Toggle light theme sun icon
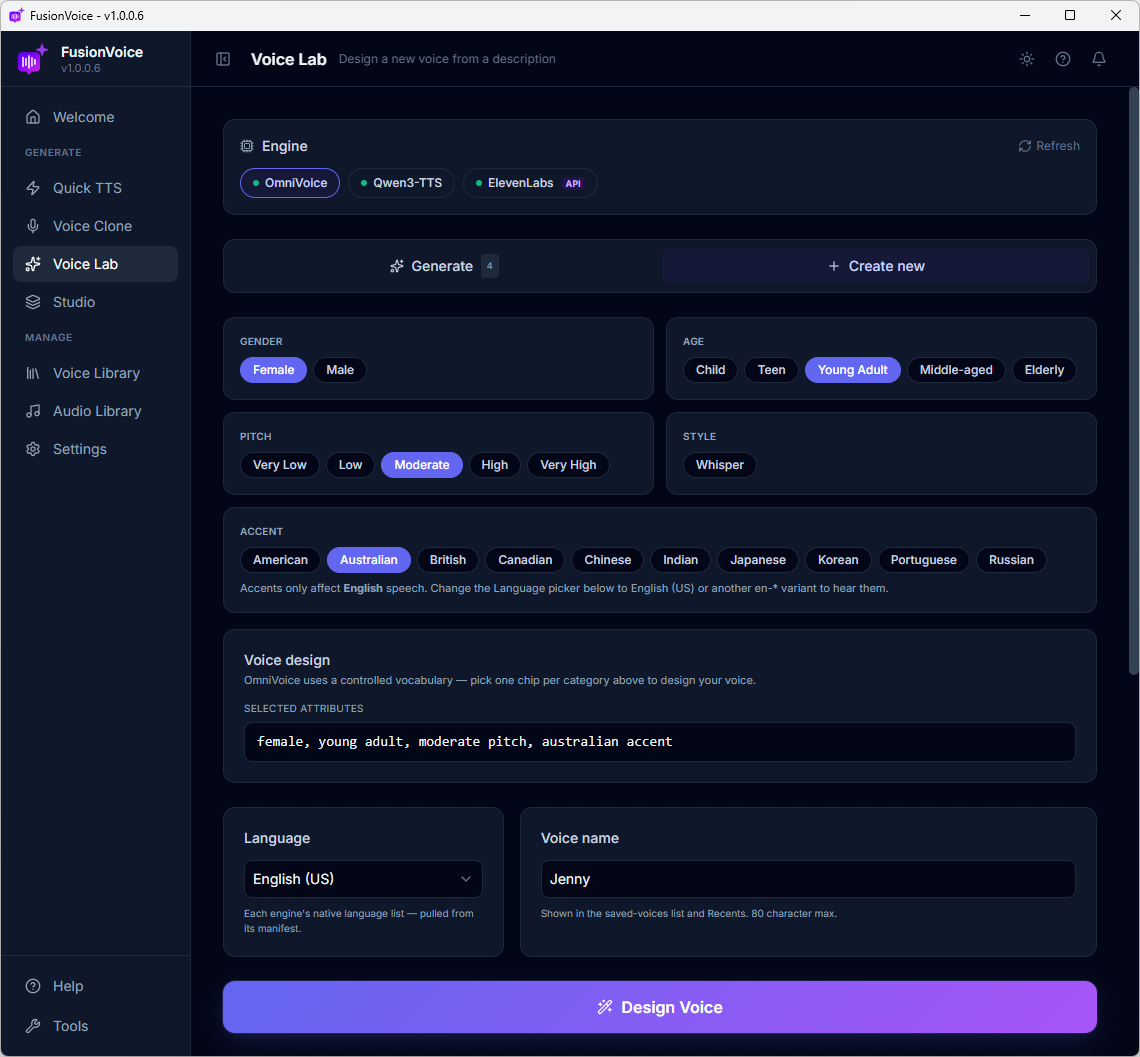 coord(1027,59)
